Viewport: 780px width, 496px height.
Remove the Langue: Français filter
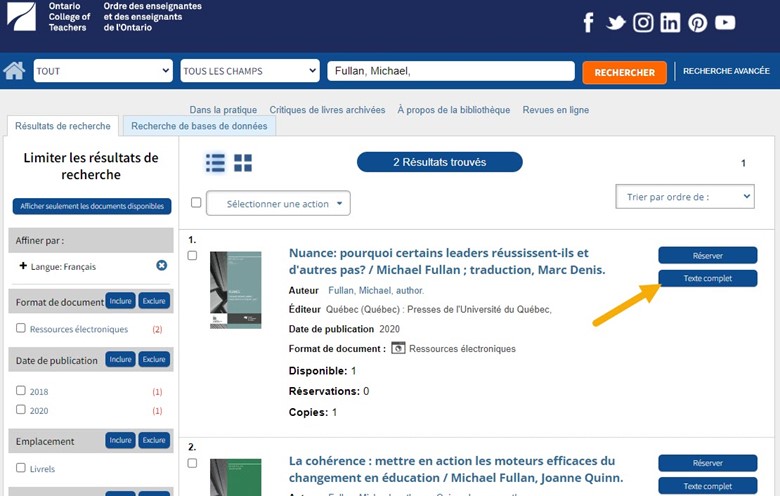pyautogui.click(x=162, y=266)
